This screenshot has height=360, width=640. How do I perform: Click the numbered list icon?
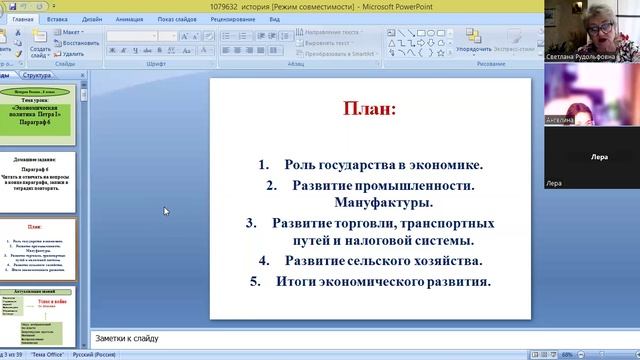(x=244, y=36)
